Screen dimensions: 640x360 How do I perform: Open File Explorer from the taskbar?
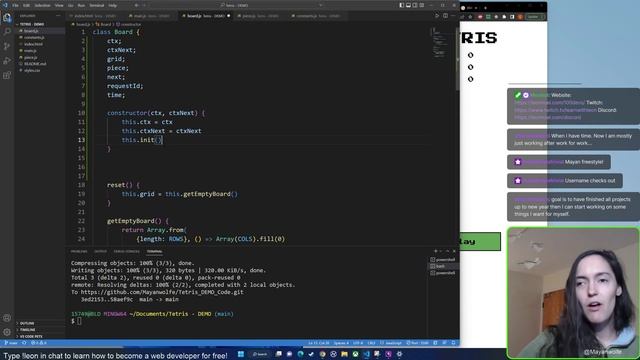(344, 354)
